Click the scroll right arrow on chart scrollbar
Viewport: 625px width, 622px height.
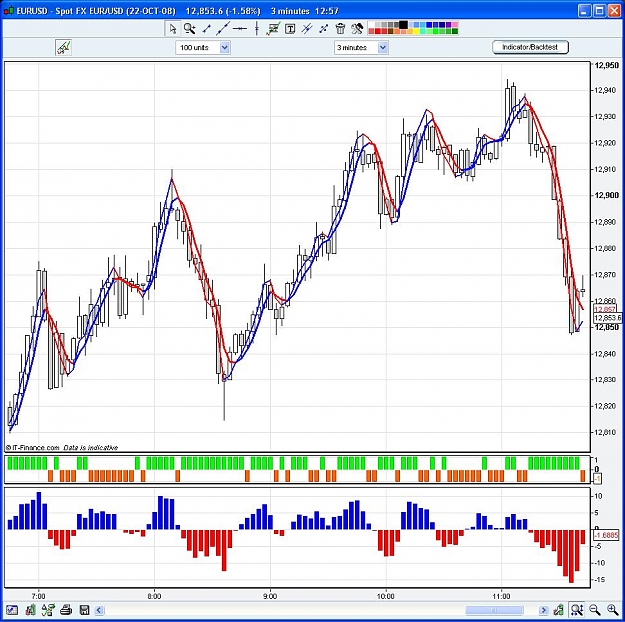543,610
